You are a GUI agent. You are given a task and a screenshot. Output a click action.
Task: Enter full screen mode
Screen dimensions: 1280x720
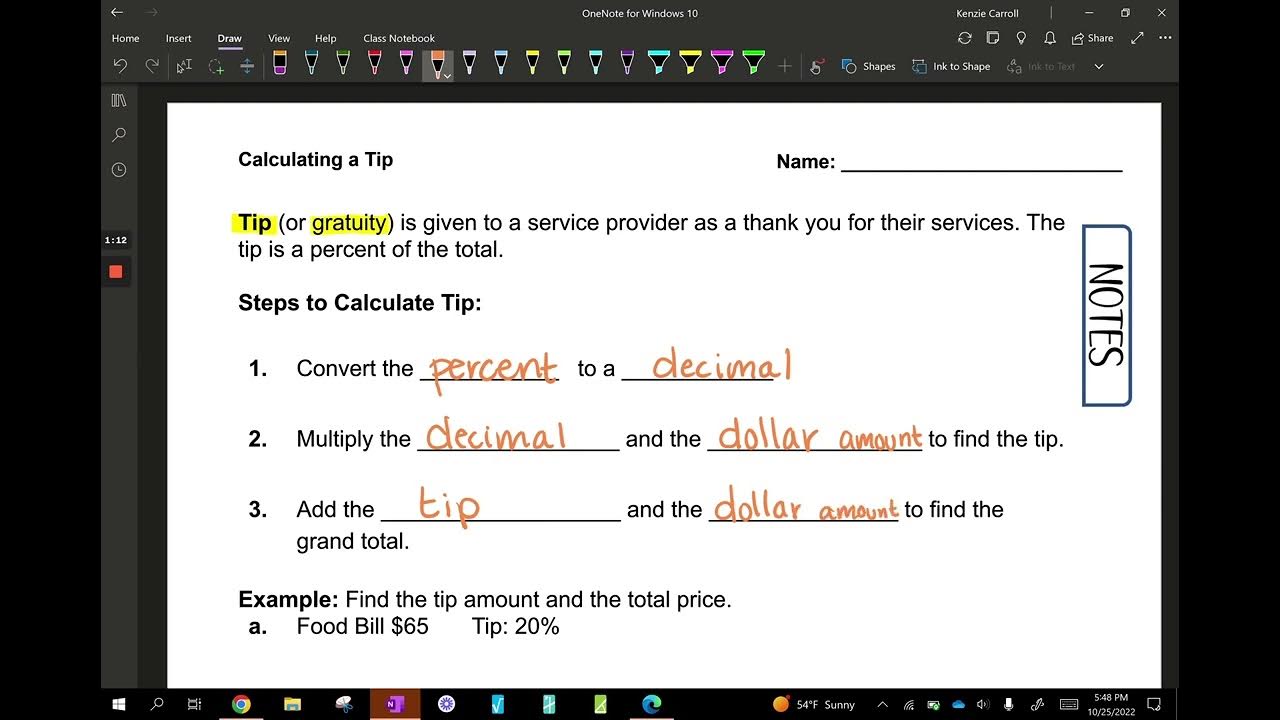click(x=1137, y=38)
